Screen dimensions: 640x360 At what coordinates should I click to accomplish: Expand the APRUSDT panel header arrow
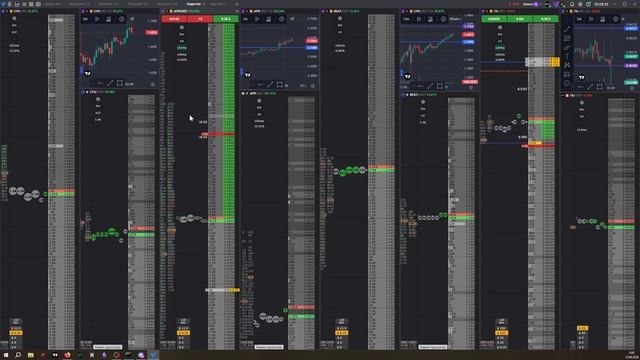pyautogui.click(x=167, y=11)
